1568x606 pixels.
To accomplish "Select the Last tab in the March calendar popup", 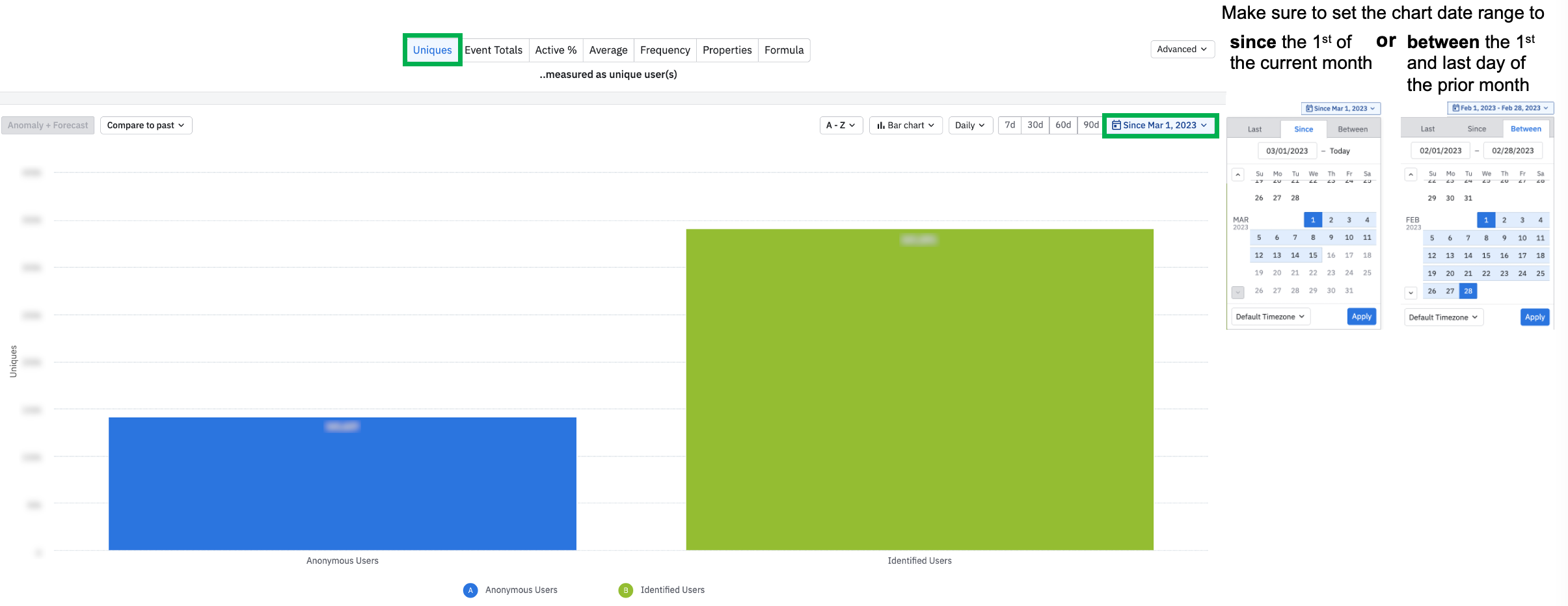I will click(x=1254, y=129).
